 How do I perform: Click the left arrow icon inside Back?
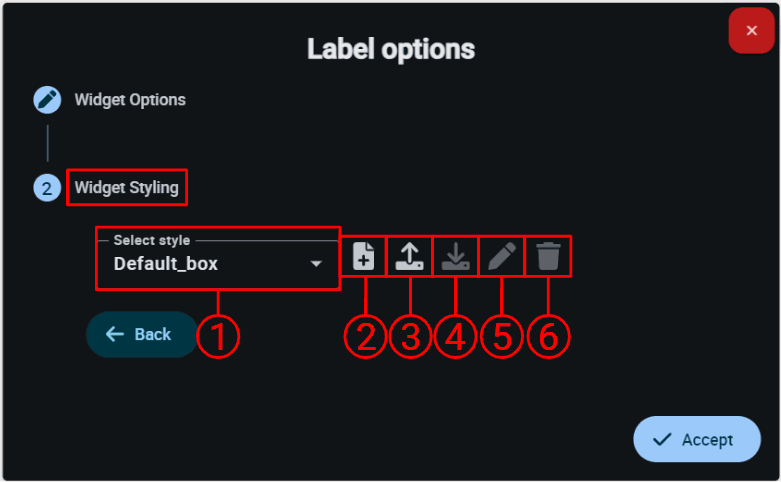coord(115,335)
